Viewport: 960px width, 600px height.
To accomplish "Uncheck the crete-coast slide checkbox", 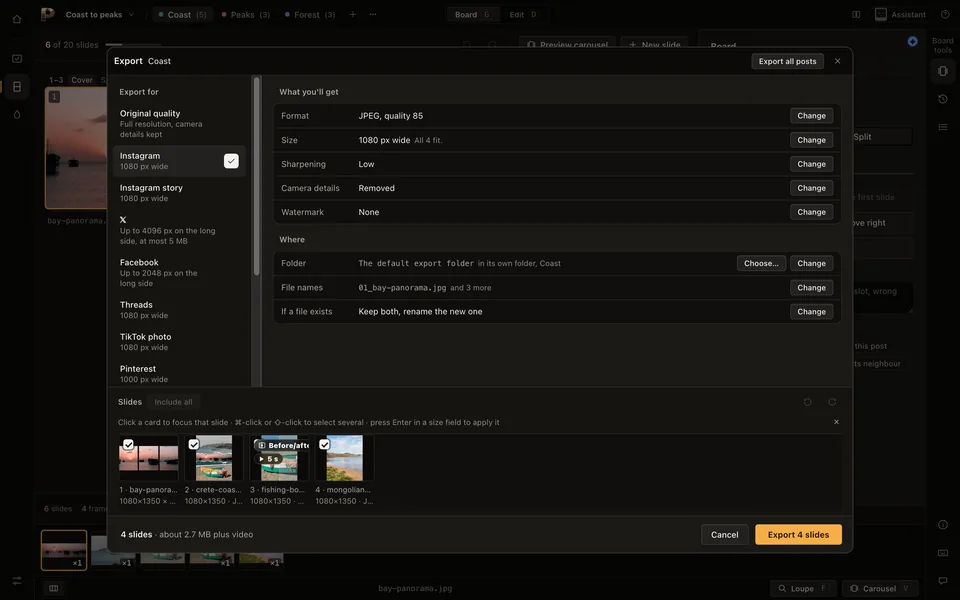I will pos(194,444).
